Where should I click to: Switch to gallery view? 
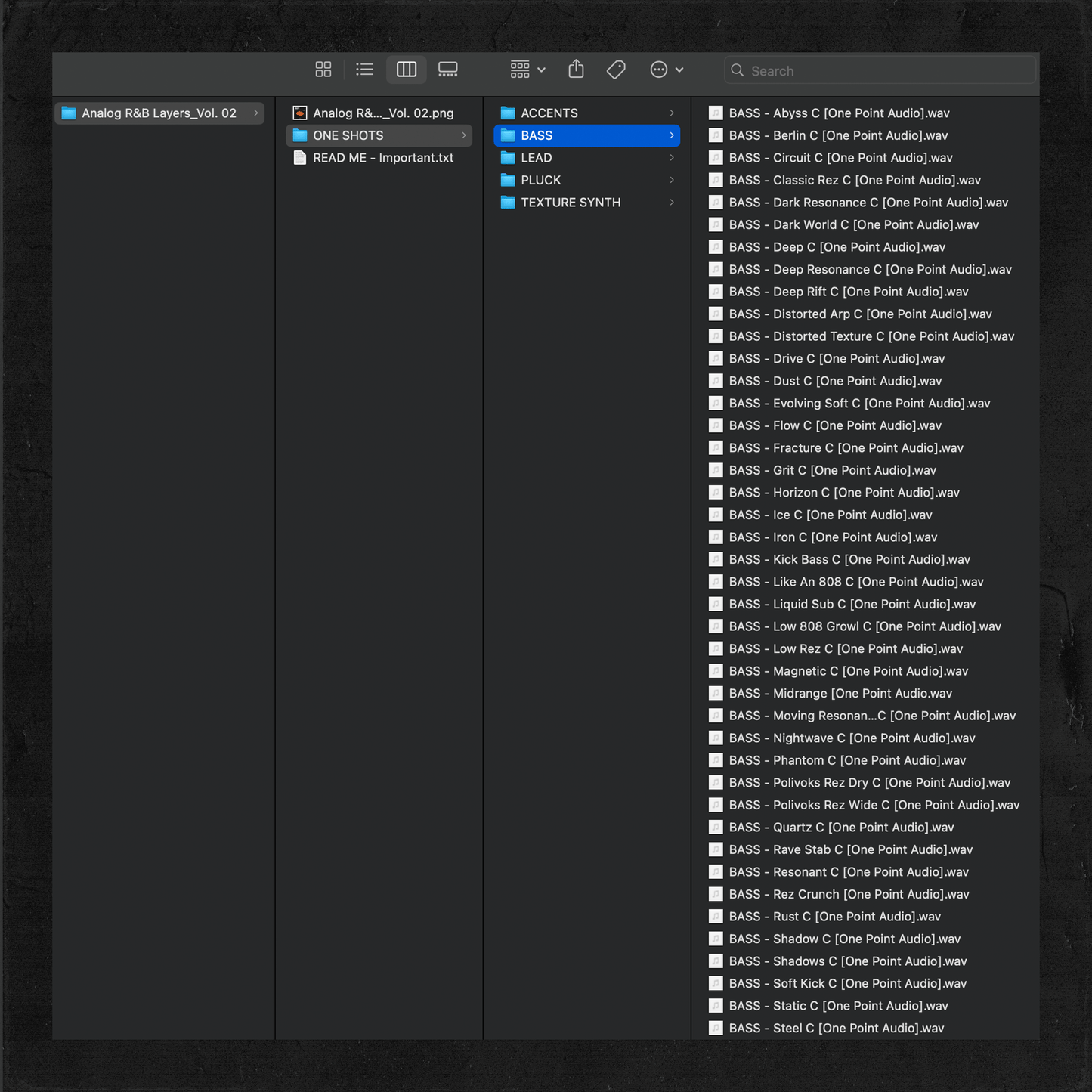point(448,70)
